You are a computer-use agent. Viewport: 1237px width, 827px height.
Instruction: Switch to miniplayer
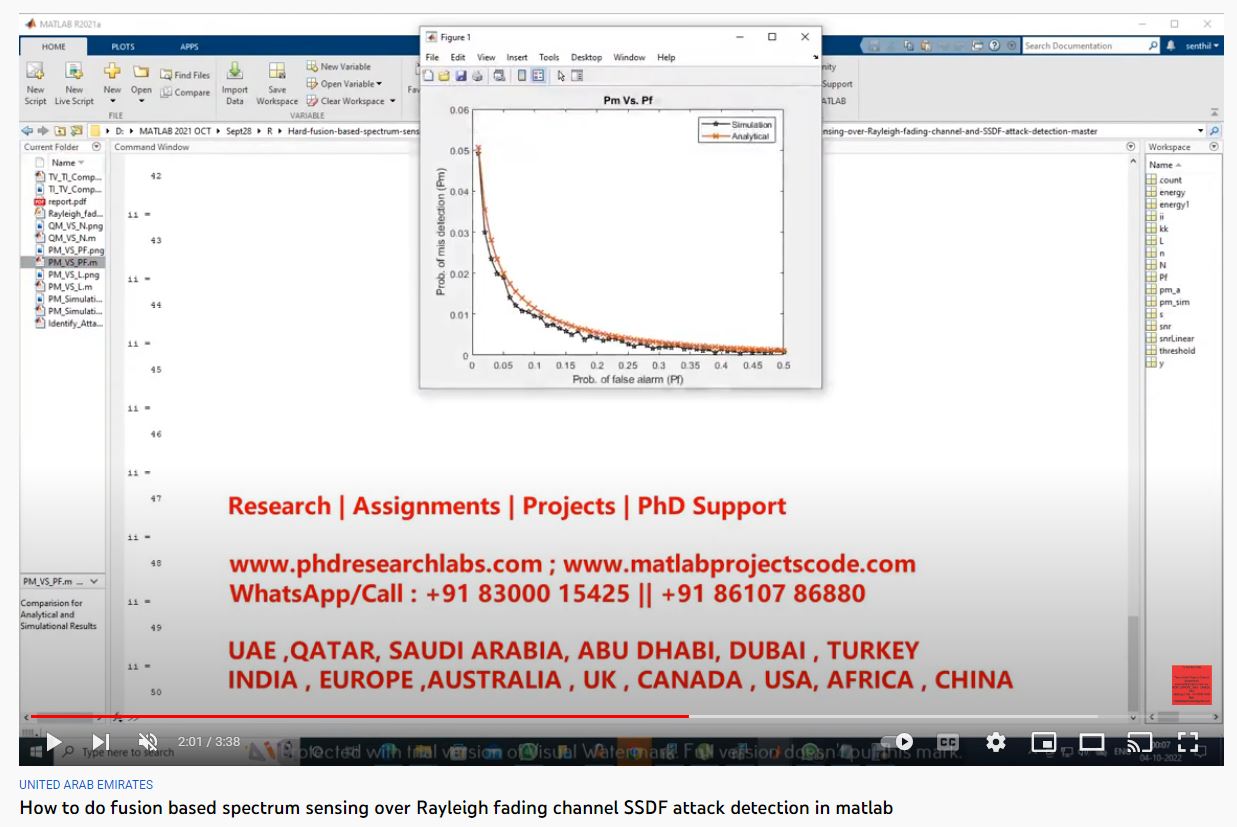point(1043,742)
